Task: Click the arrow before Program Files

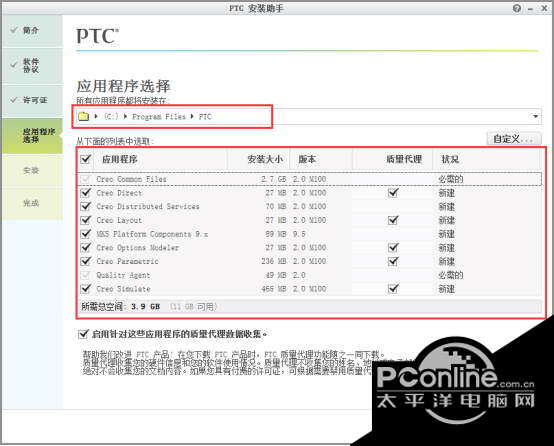Action: tap(125, 116)
